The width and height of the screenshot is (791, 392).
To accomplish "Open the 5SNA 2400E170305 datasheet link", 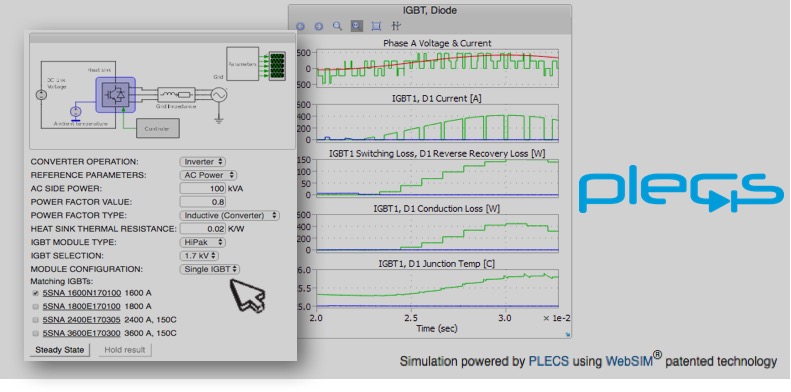I will point(82,320).
